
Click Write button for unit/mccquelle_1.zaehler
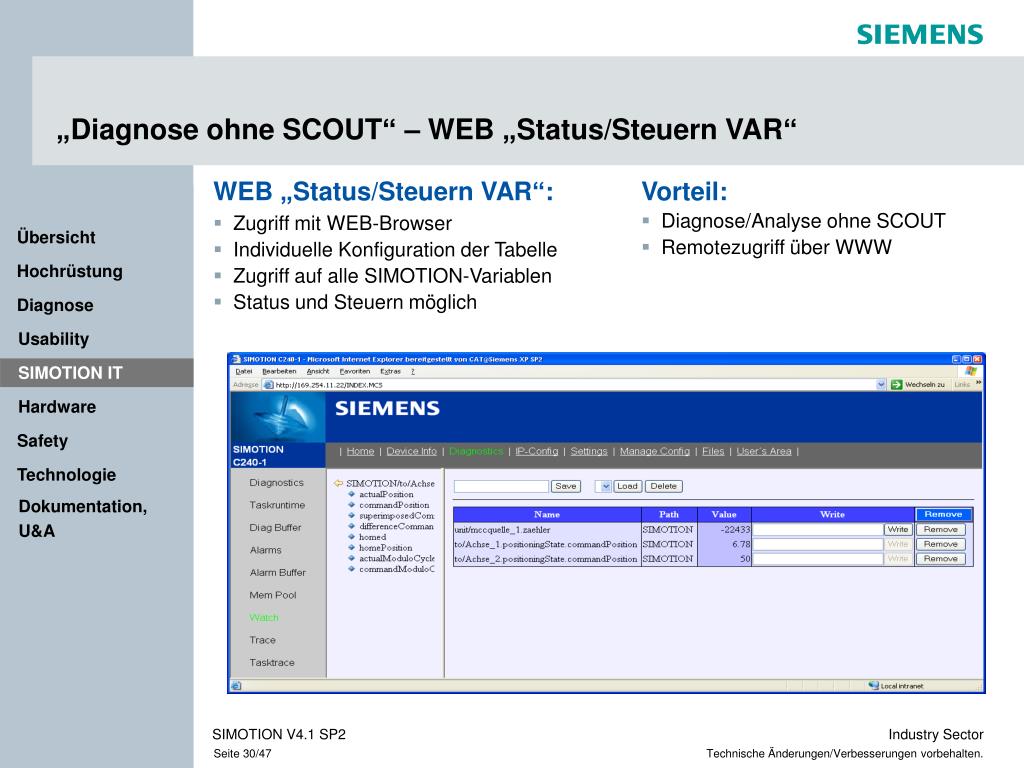[898, 530]
